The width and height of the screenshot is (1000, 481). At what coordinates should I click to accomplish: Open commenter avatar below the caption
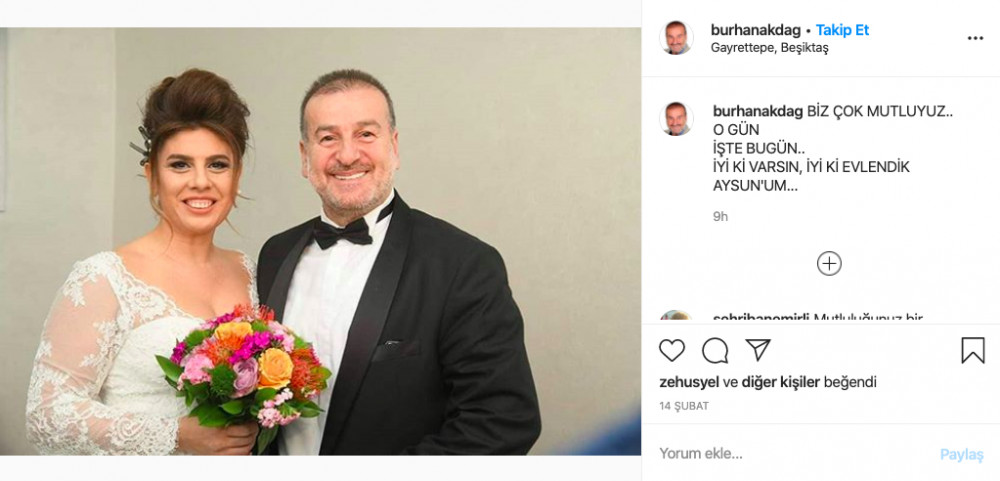(676, 316)
